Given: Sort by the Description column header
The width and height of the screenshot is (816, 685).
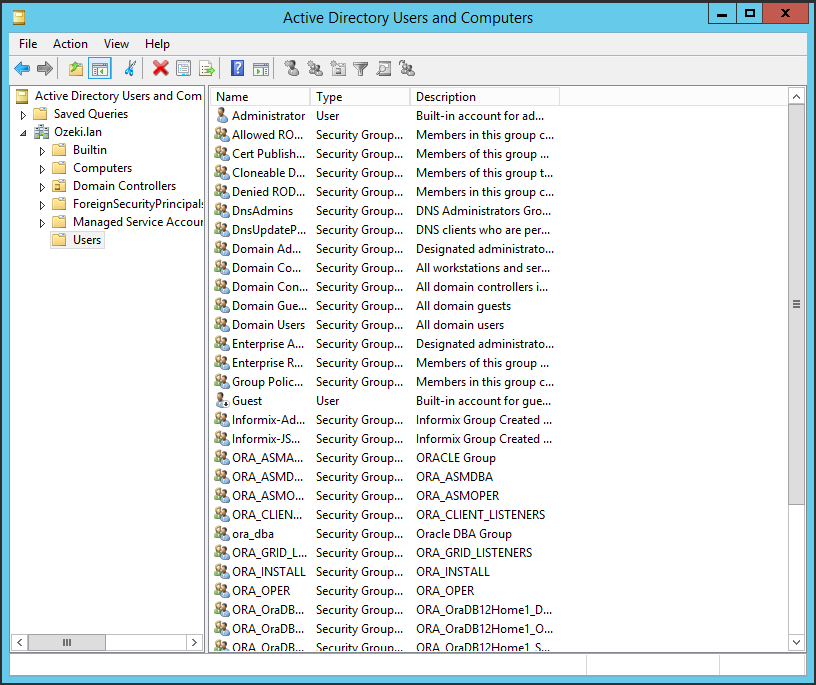Looking at the screenshot, I should [484, 97].
